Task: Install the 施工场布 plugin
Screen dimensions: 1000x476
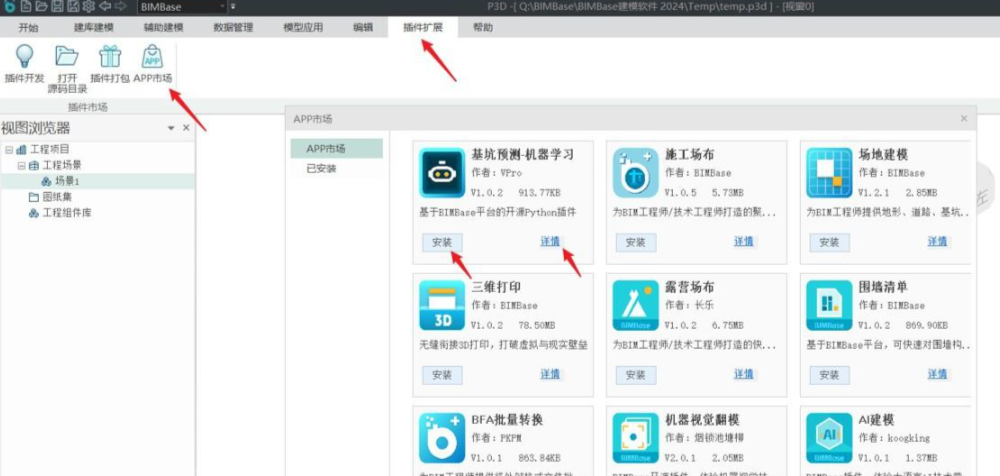Action: pos(636,242)
